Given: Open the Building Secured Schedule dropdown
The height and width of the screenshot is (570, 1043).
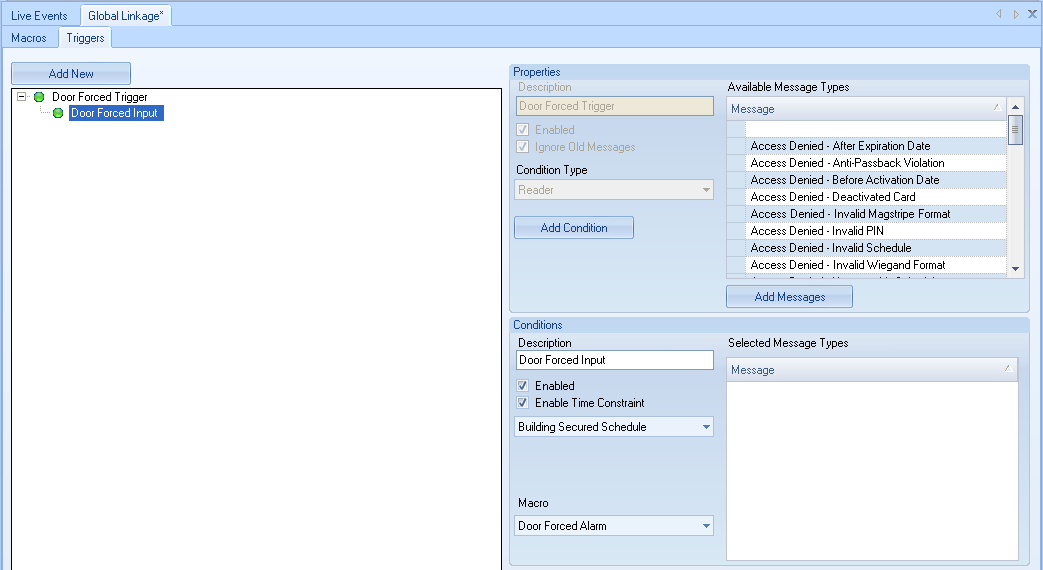Looking at the screenshot, I should [706, 427].
